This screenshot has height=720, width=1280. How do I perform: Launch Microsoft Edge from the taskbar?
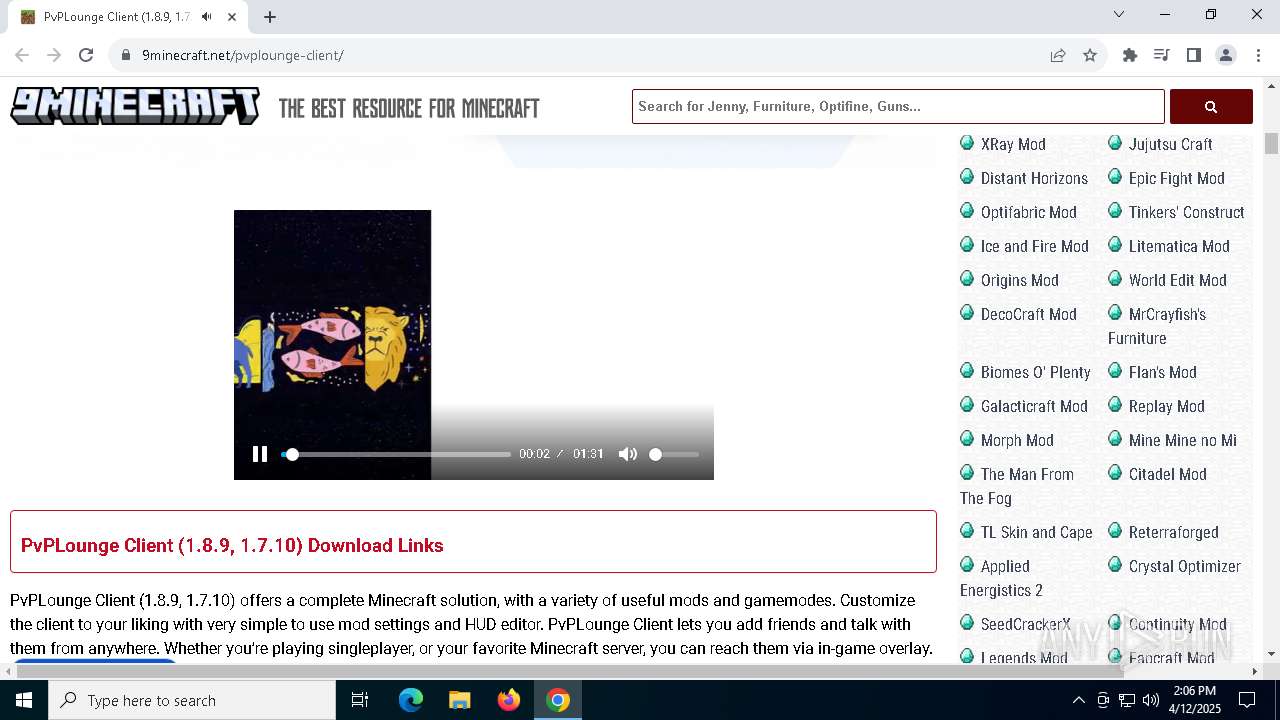pyautogui.click(x=411, y=700)
